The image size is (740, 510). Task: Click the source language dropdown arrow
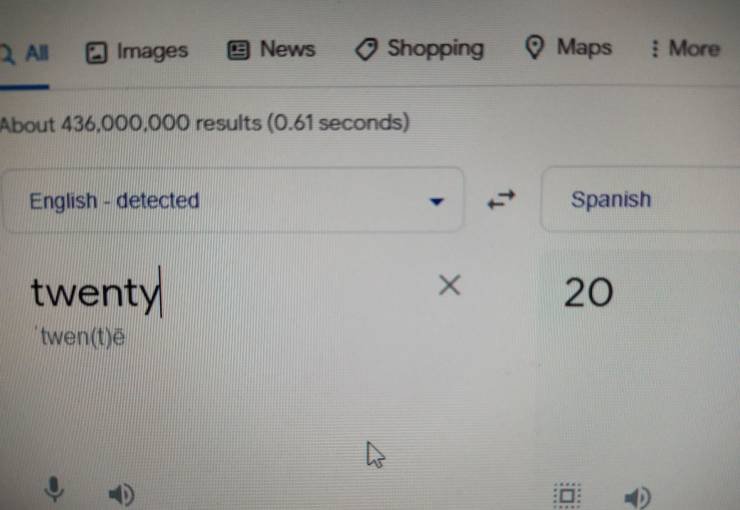pos(435,202)
